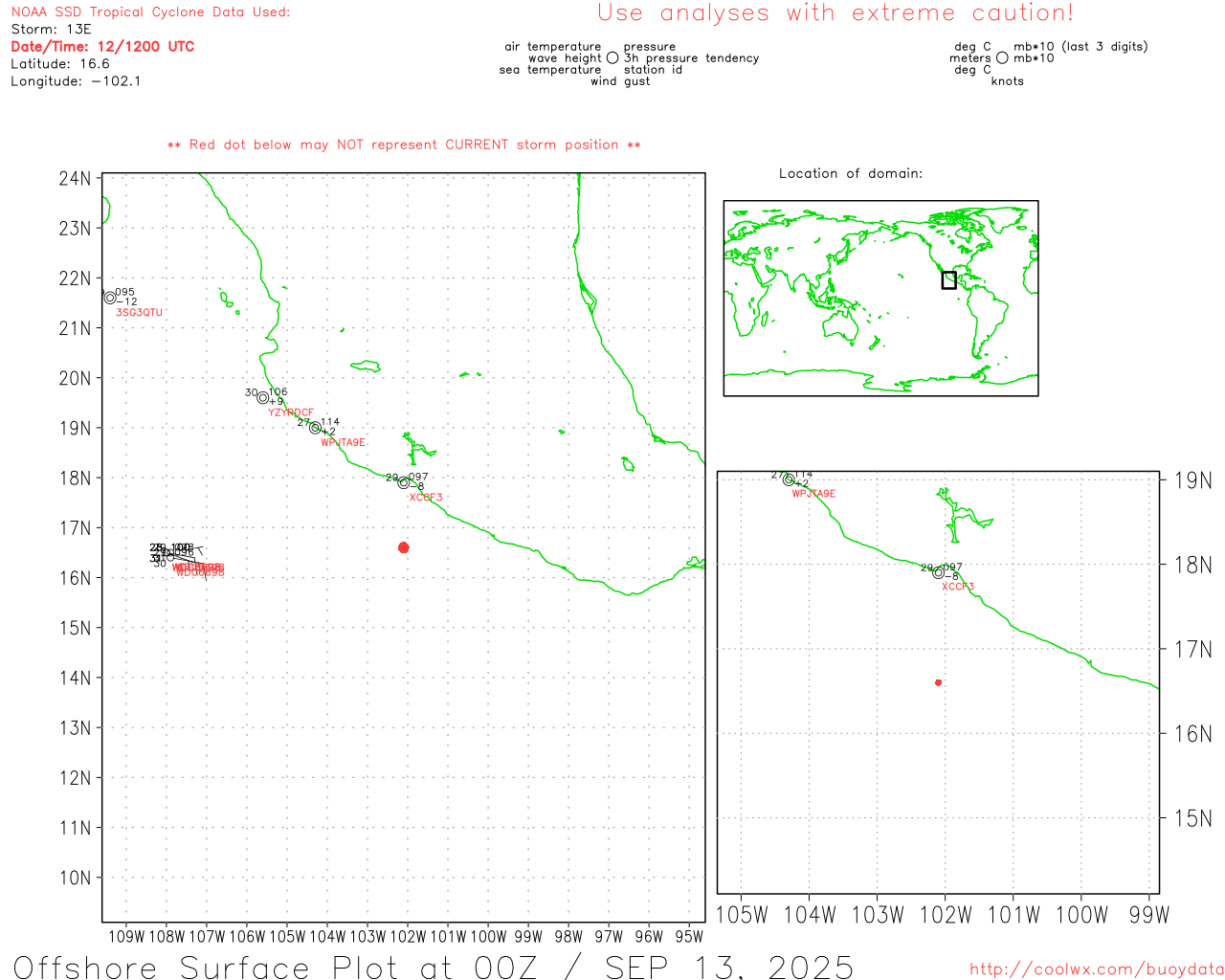Open the coolwx.com/buoydata link
1225x980 pixels.
point(1097,969)
